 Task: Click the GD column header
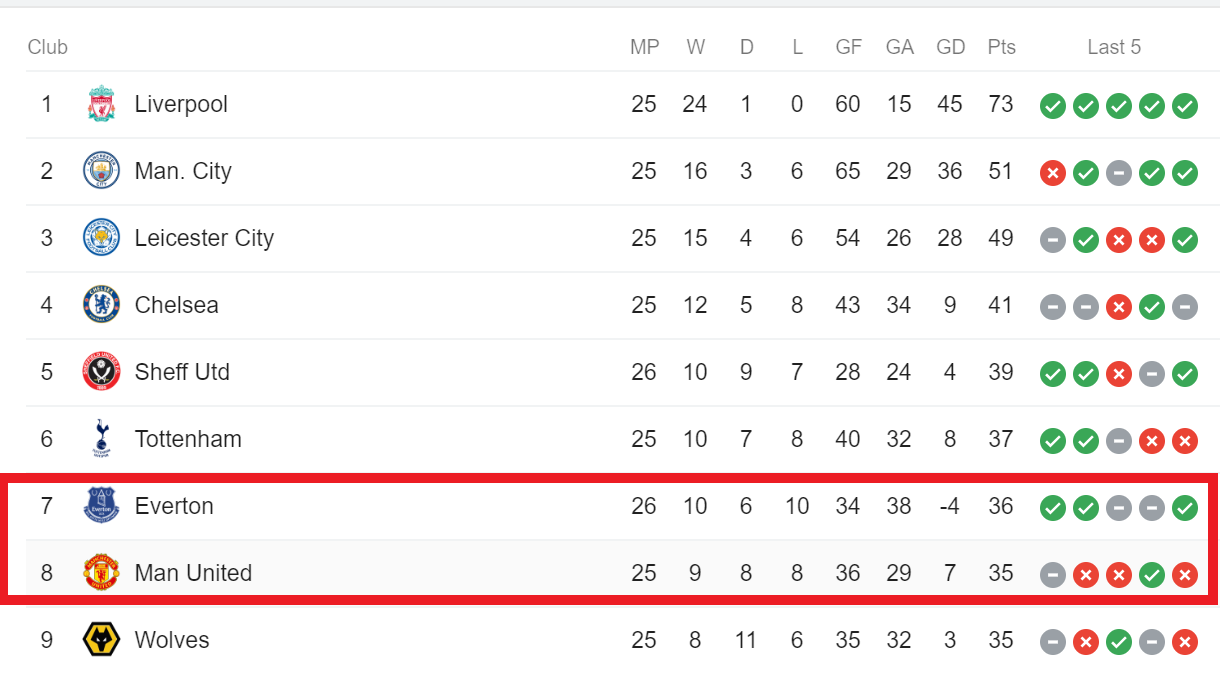950,47
